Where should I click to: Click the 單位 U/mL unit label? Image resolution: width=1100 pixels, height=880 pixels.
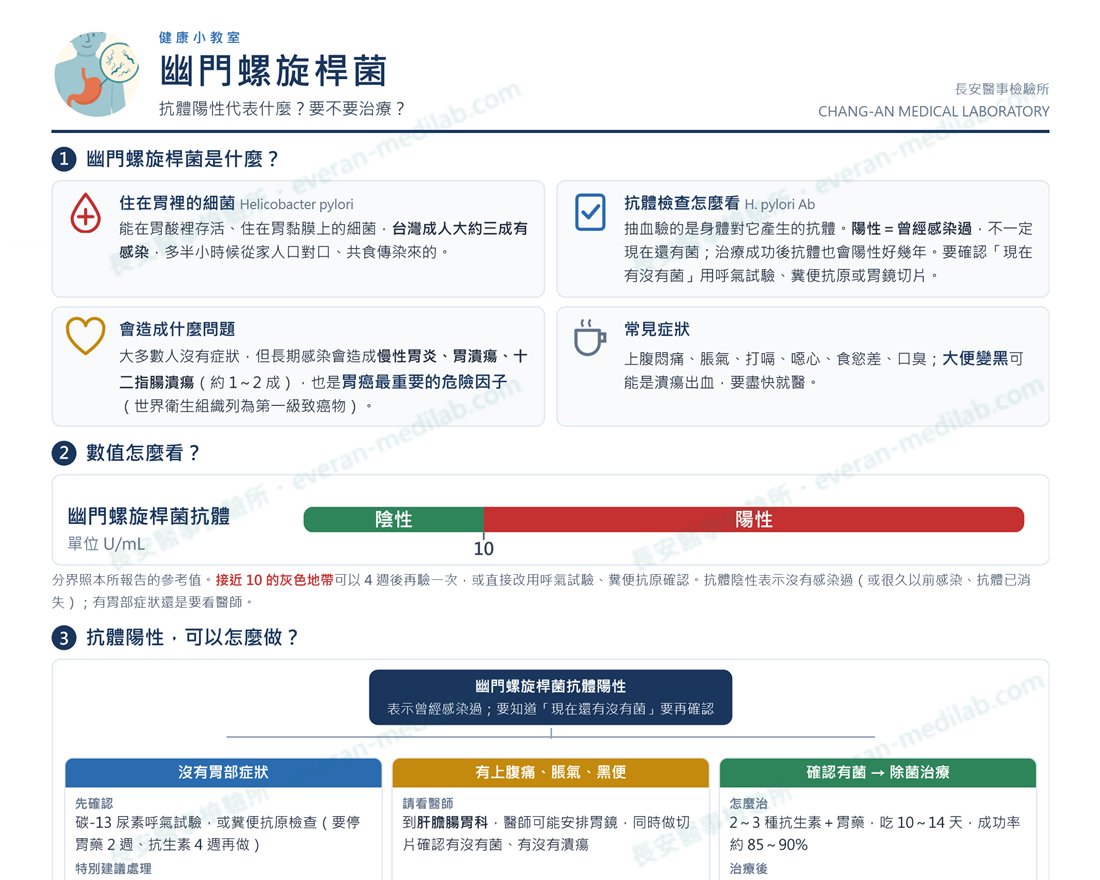tap(106, 544)
